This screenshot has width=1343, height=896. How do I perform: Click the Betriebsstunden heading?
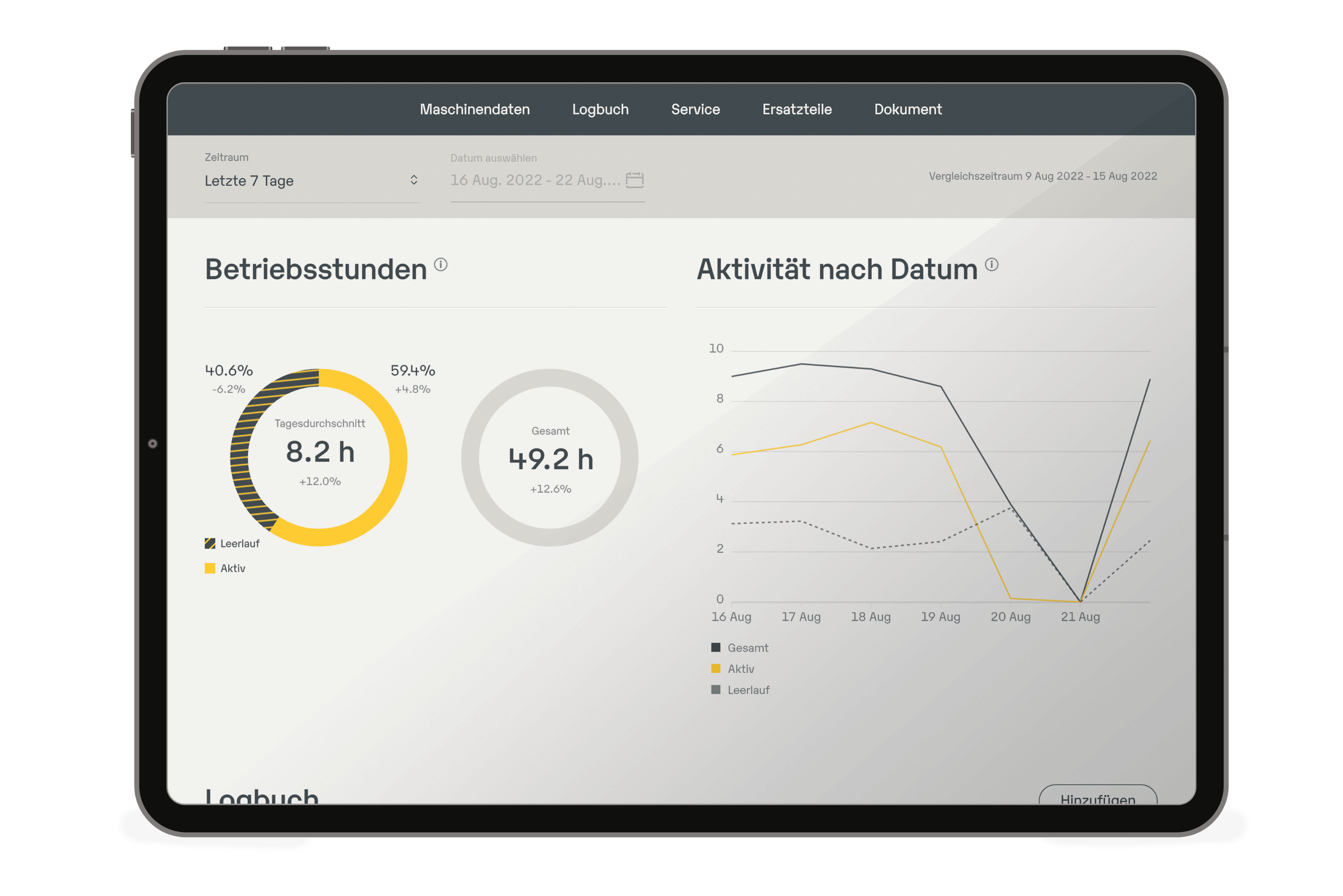[x=316, y=269]
